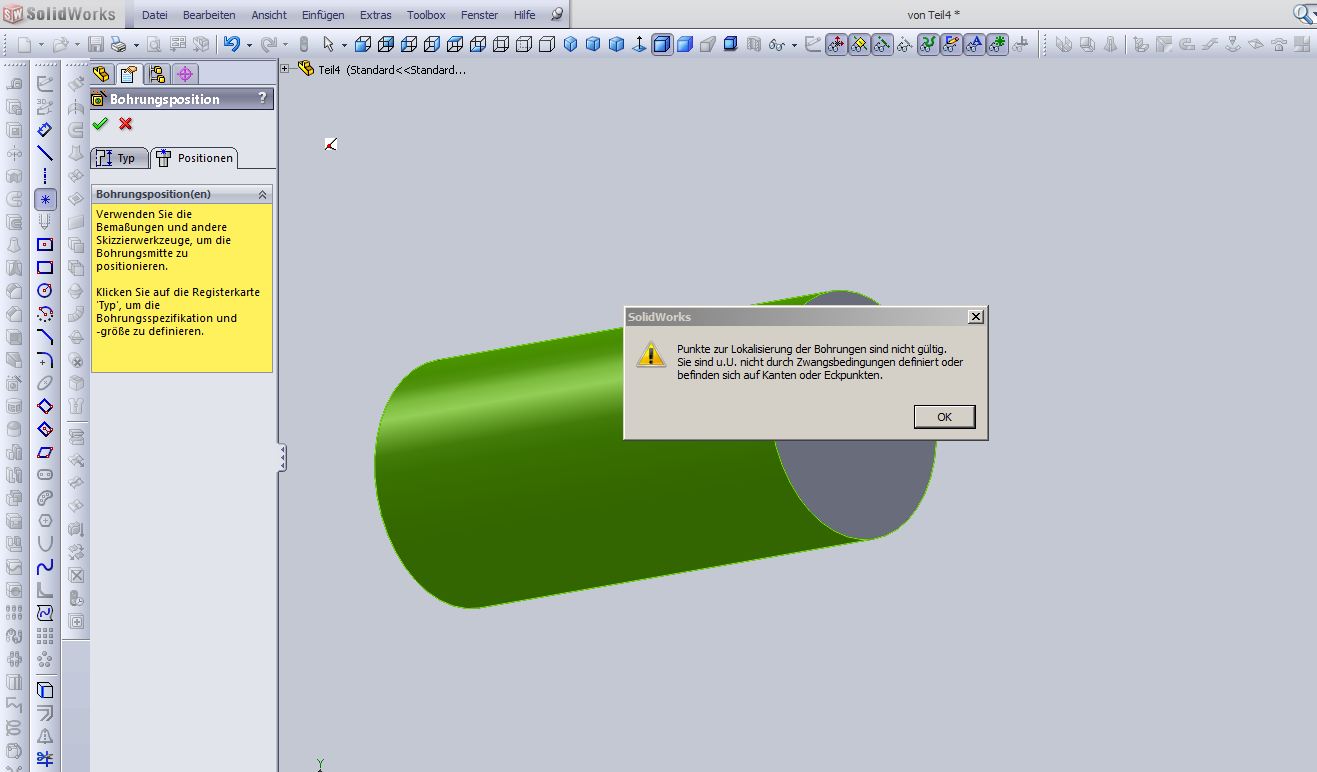Click the panel collapse handle on splitter
The width and height of the screenshot is (1317, 772).
pos(283,458)
